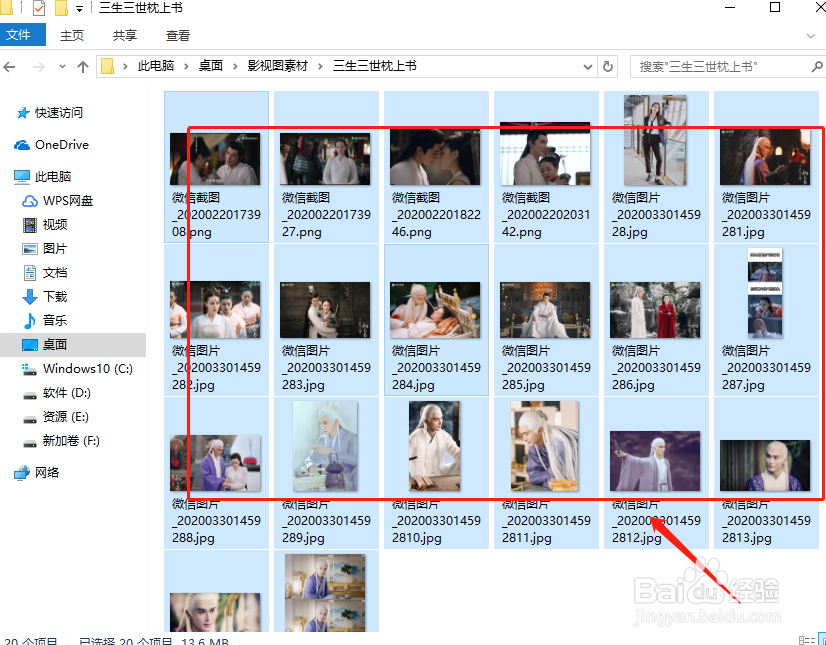Go back with the back arrow

click(9, 66)
